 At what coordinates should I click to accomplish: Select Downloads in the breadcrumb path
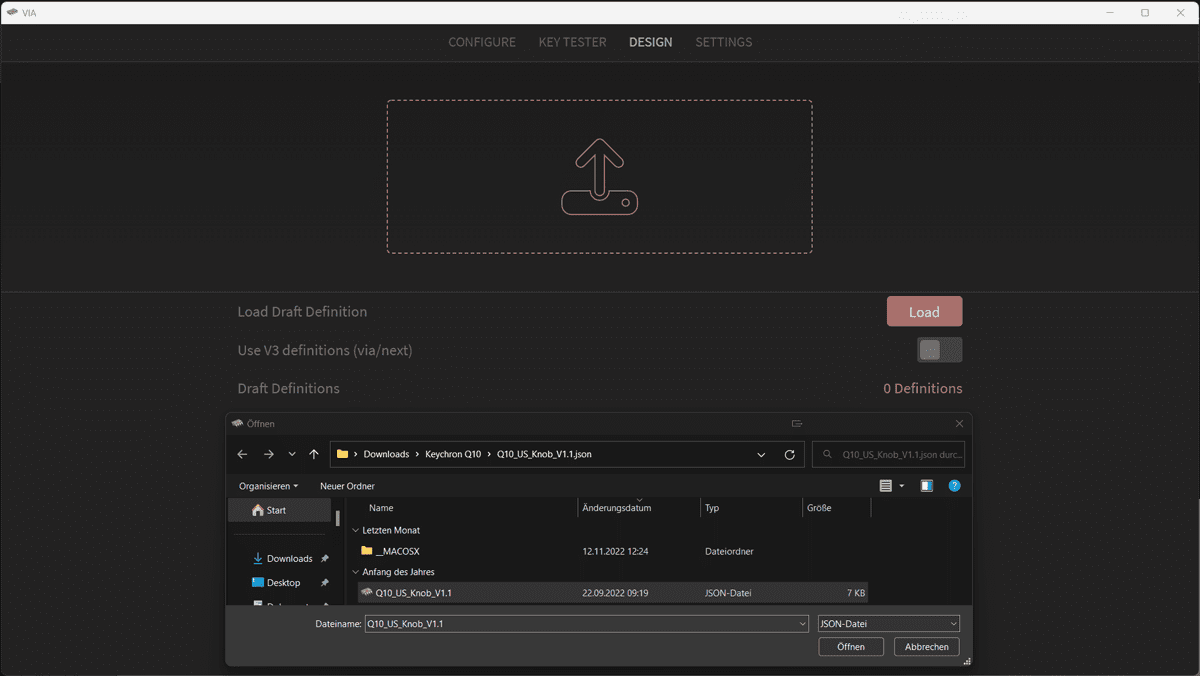point(386,454)
